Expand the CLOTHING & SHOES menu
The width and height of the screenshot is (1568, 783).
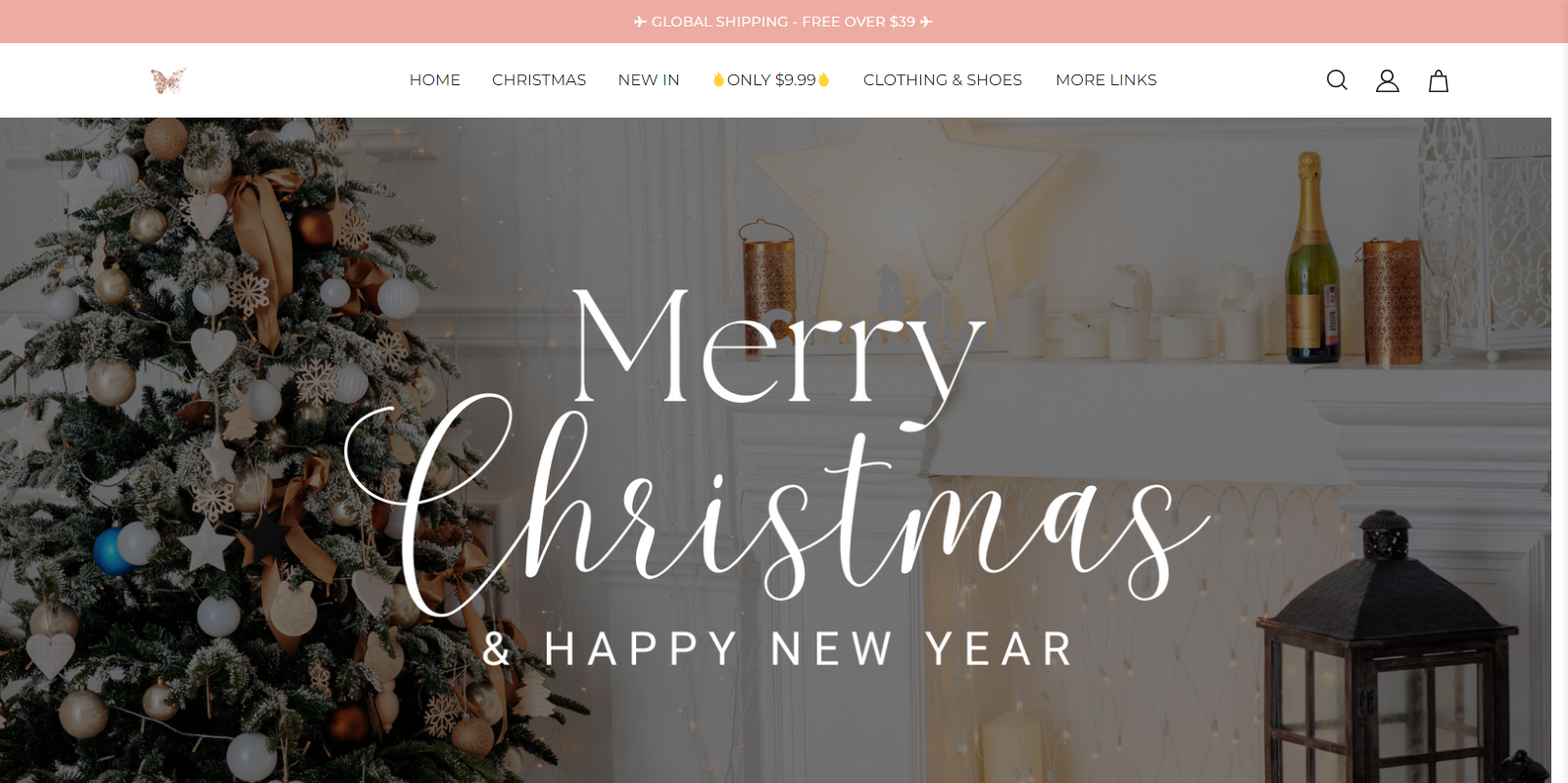[943, 80]
